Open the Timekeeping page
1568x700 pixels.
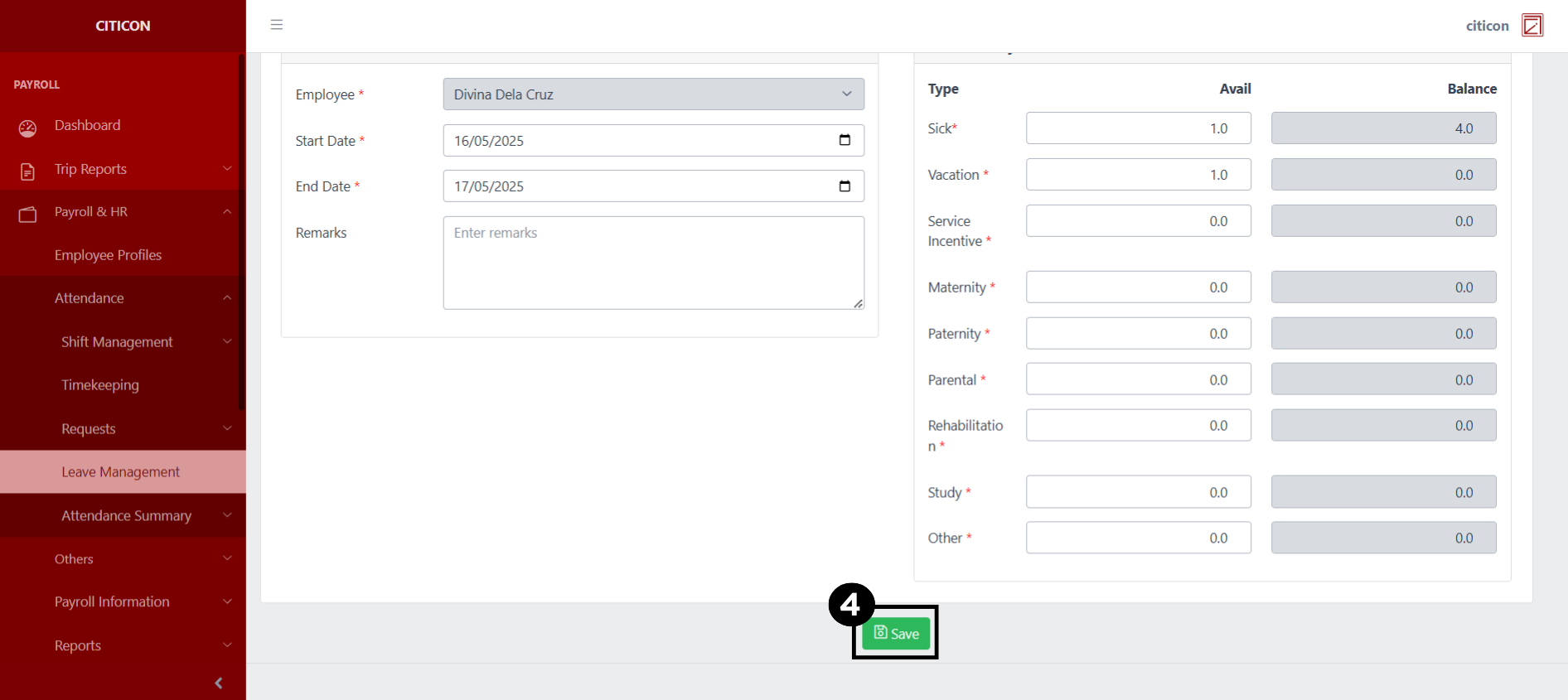pos(100,385)
